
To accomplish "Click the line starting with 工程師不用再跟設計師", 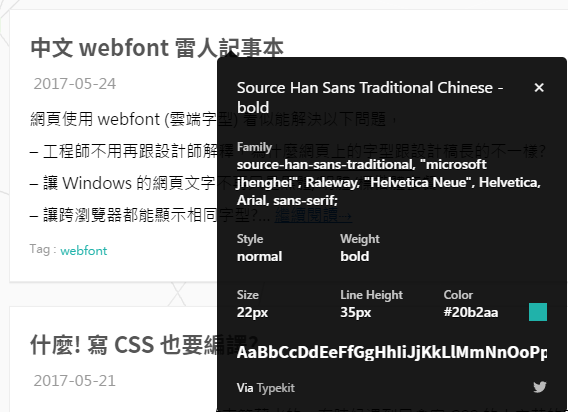I will (287, 151).
